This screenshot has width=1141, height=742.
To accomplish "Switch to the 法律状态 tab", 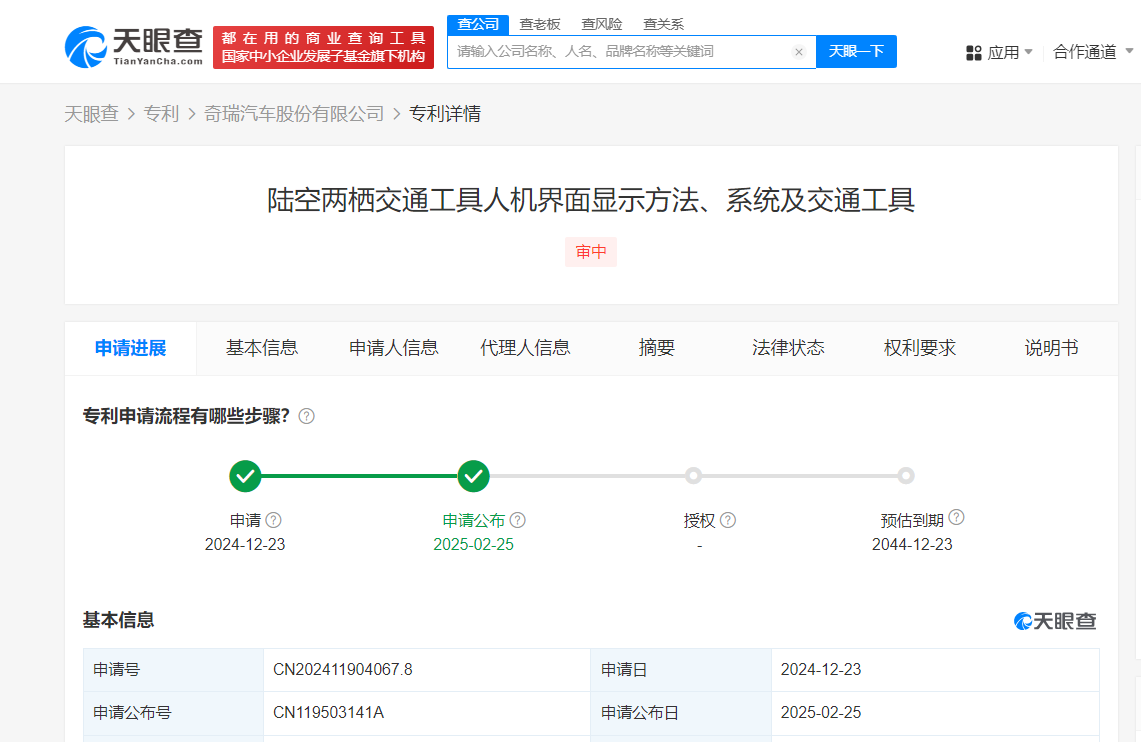I will click(x=788, y=348).
